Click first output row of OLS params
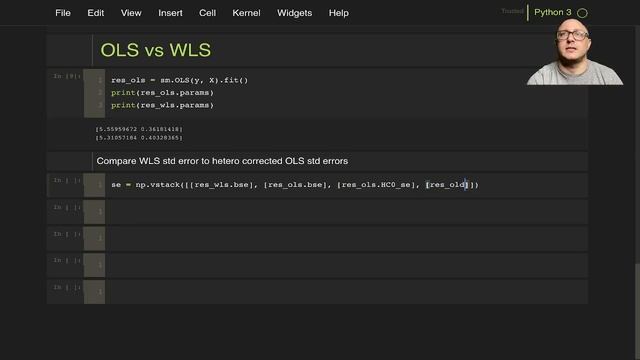640x360 pixels. click(139, 129)
